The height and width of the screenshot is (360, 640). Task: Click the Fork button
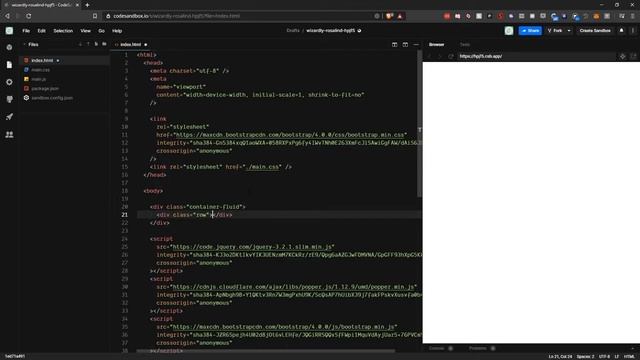(555, 31)
